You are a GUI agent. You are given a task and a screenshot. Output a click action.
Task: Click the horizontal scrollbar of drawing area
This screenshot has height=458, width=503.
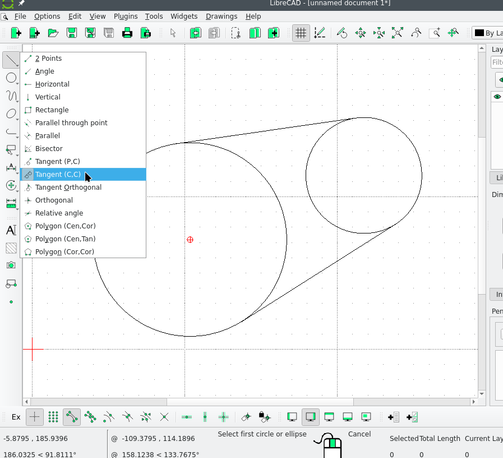tap(250, 402)
